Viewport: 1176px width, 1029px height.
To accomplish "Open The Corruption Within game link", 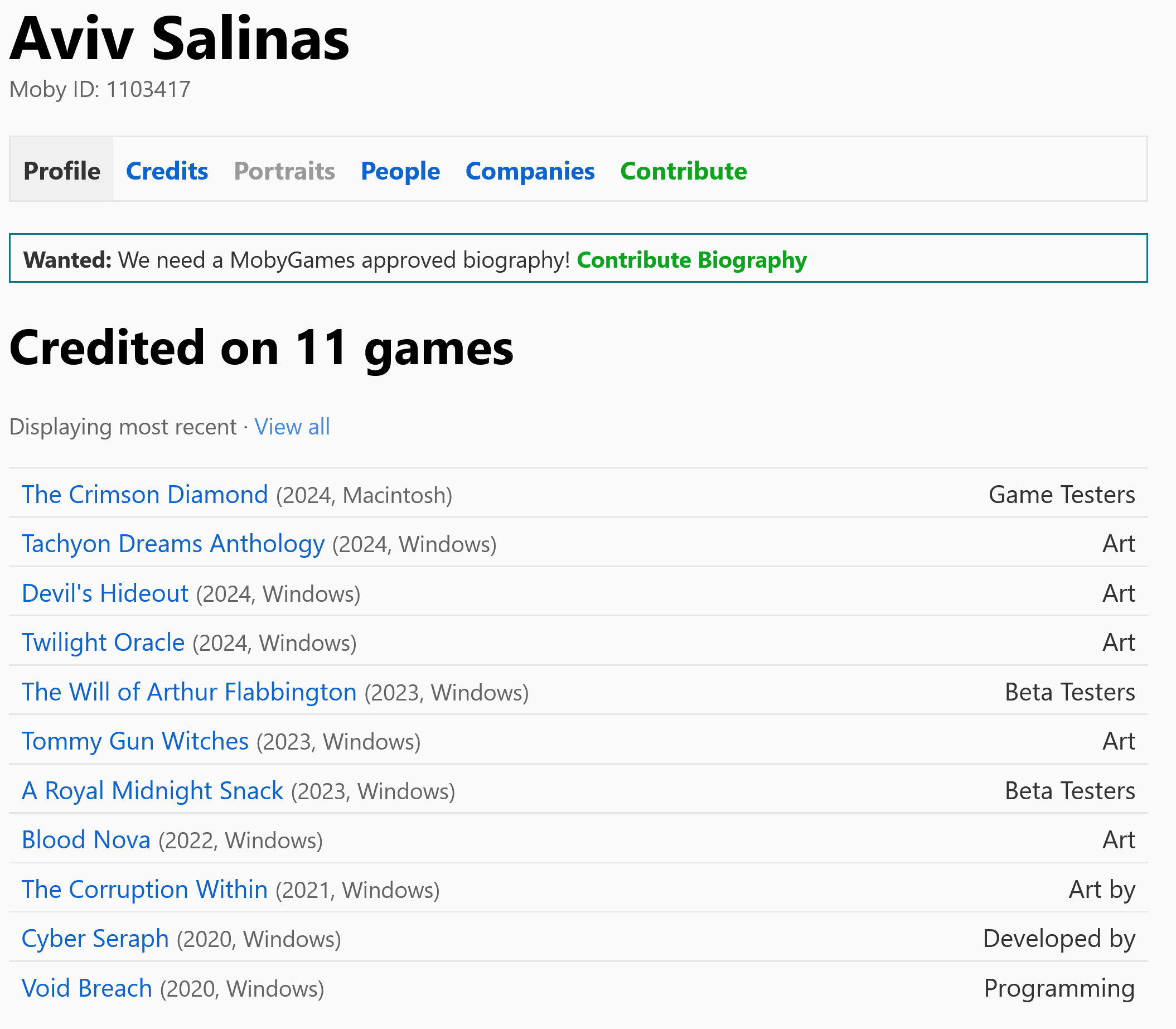I will point(145,890).
